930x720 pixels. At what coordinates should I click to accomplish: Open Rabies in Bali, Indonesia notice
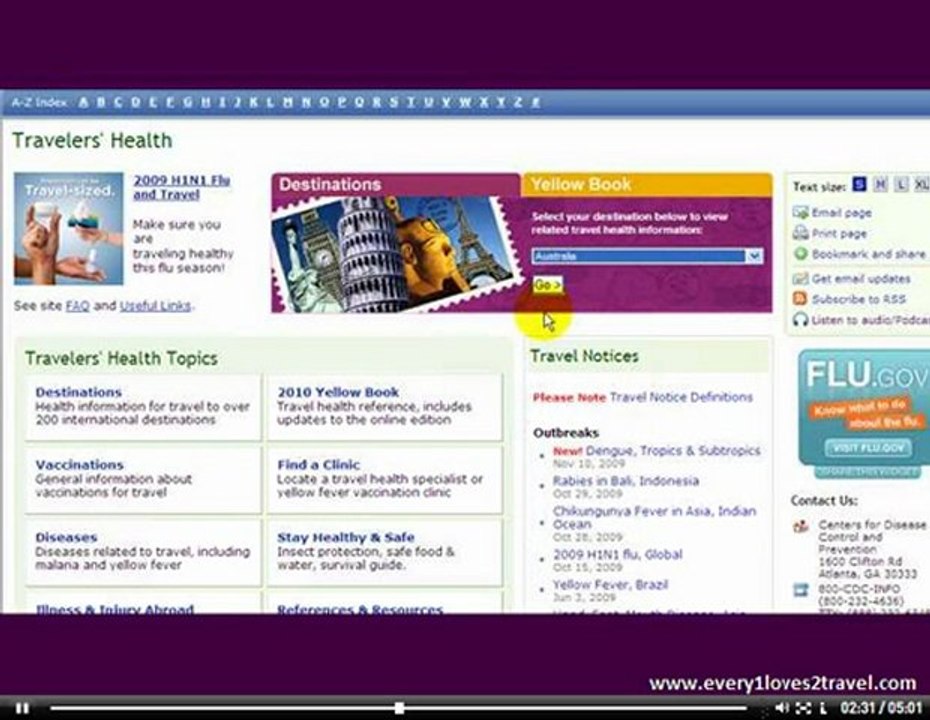pos(626,481)
